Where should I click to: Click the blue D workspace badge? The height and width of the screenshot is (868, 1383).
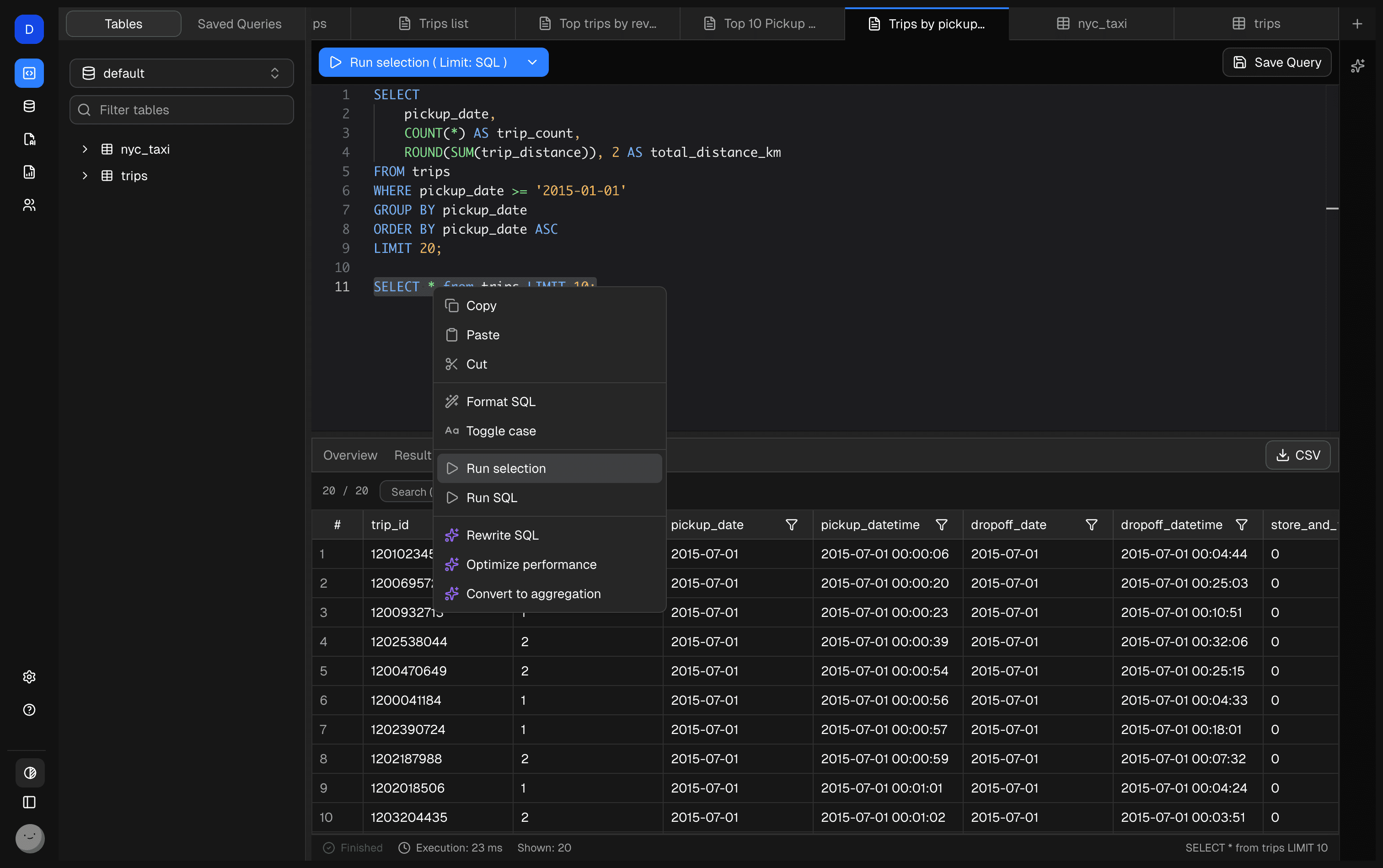29,29
